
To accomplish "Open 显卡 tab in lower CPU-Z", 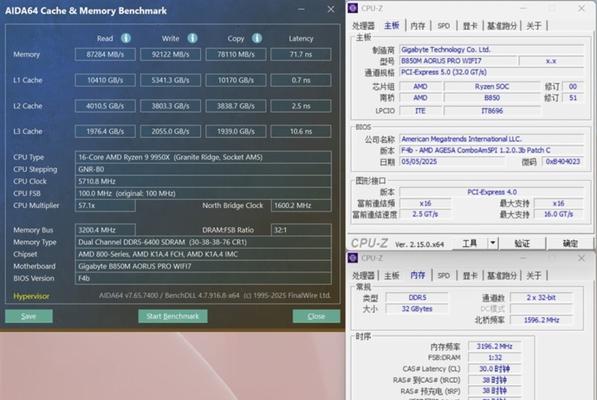I will 470,276.
